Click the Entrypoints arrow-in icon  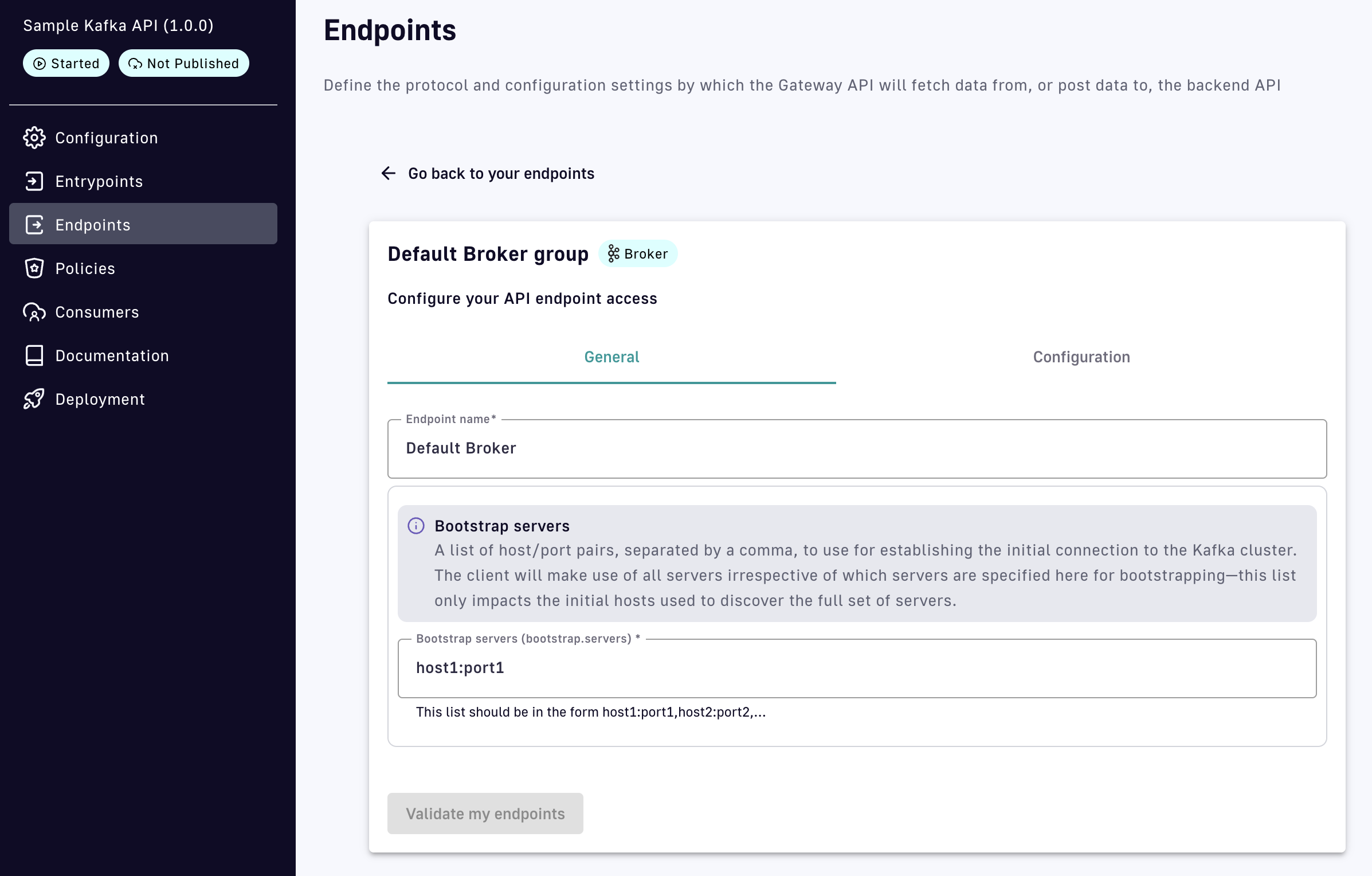[x=34, y=181]
